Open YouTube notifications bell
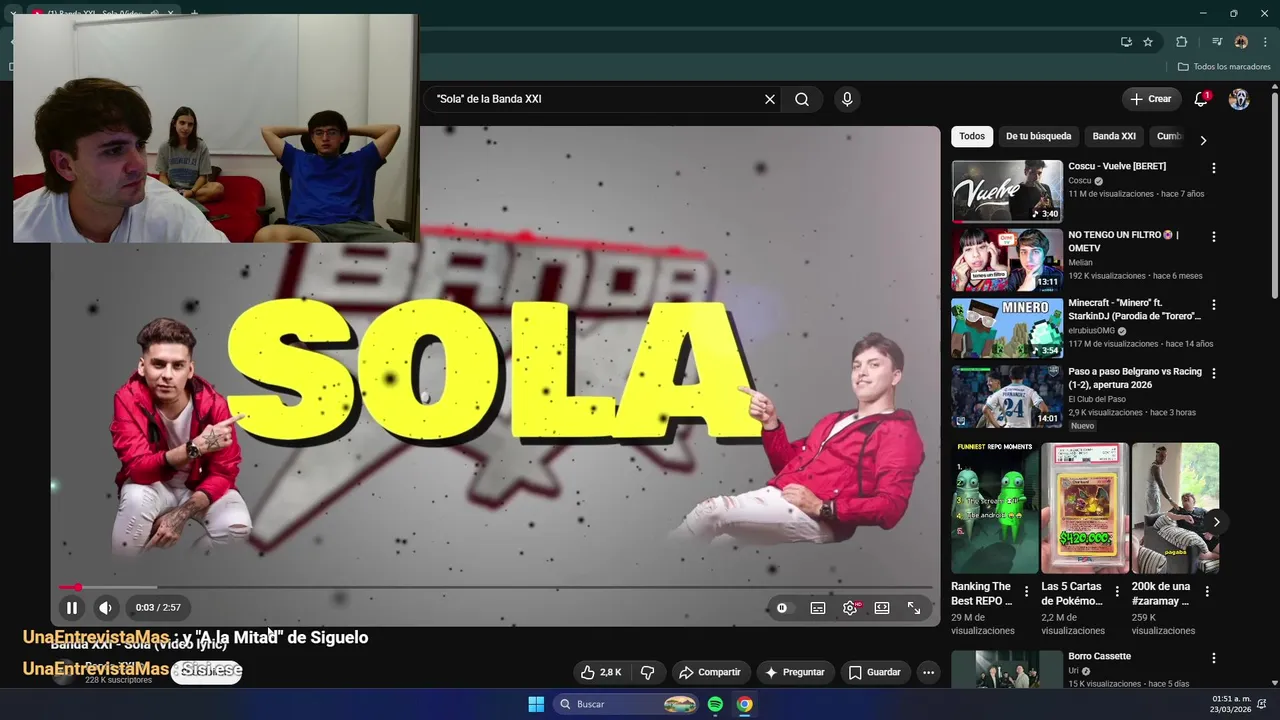Screen dimensions: 1280x720 coord(1202,99)
